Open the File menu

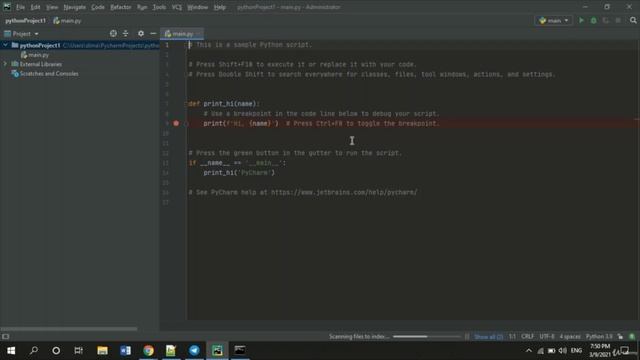tap(20, 7)
